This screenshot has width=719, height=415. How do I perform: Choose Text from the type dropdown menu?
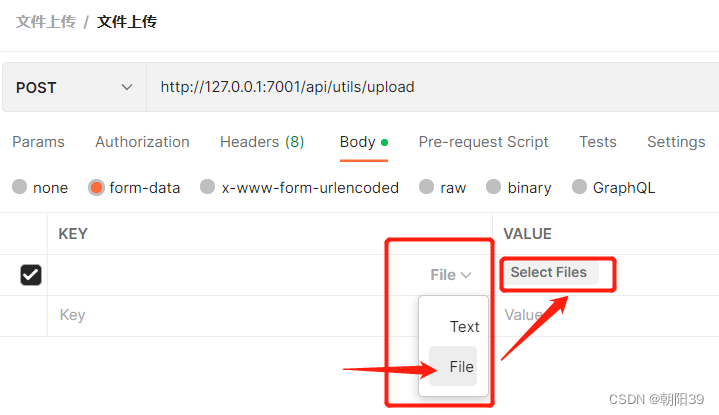[464, 327]
